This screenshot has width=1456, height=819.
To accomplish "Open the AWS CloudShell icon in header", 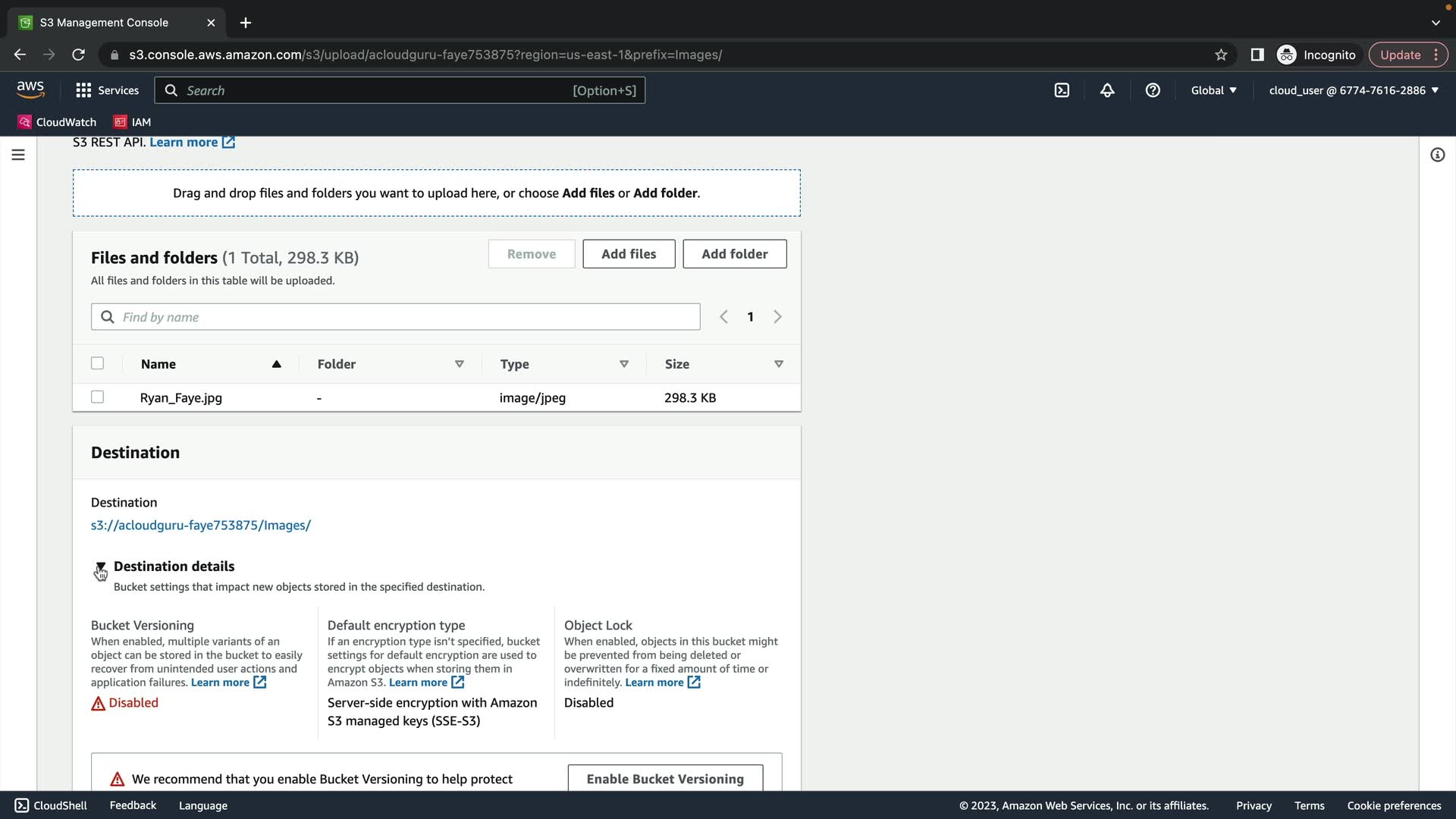I will click(1062, 90).
